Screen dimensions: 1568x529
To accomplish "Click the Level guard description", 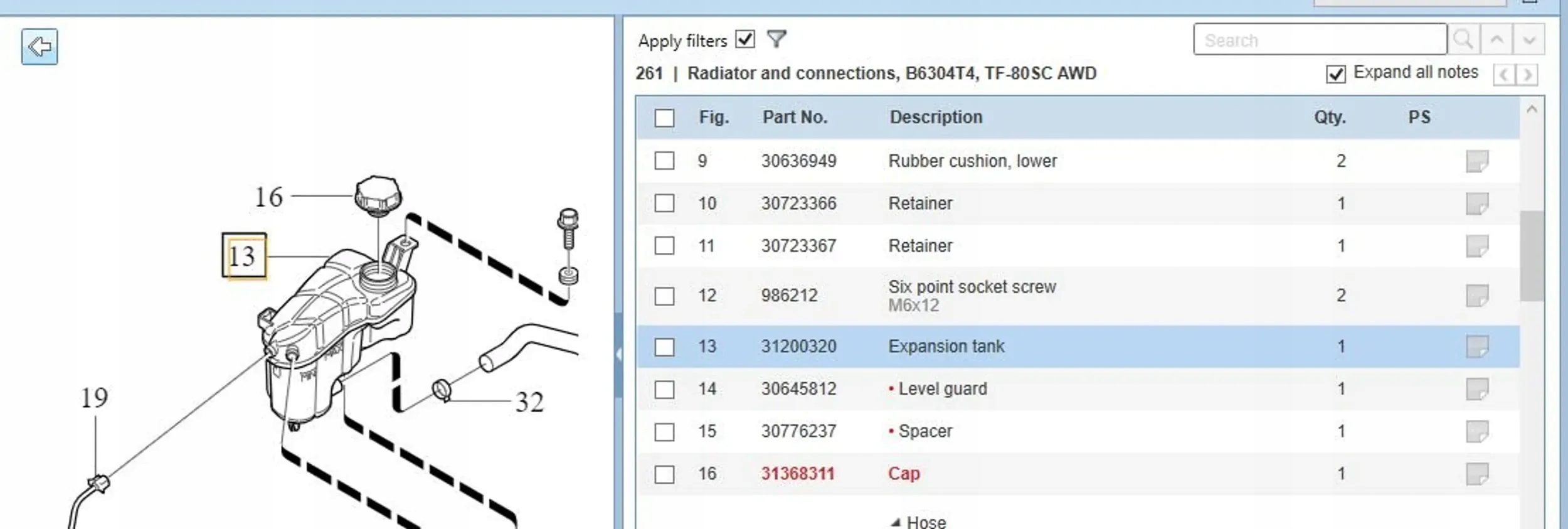I will click(x=943, y=389).
